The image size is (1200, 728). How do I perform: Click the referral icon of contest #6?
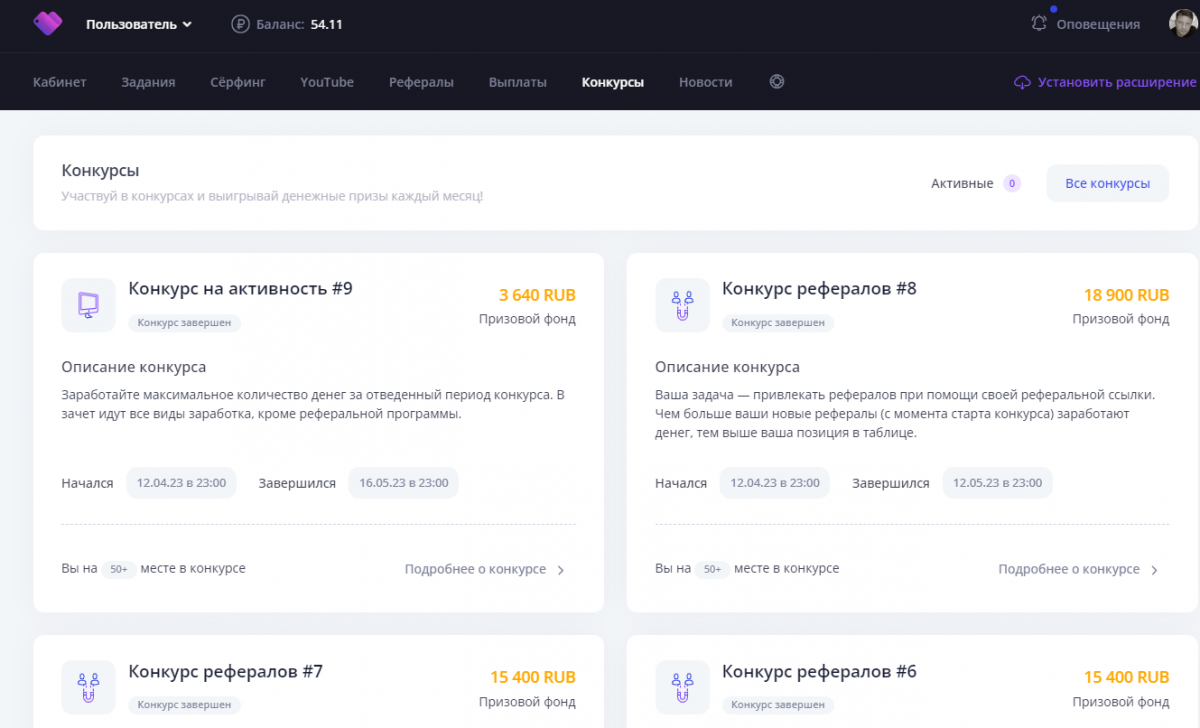(x=681, y=687)
